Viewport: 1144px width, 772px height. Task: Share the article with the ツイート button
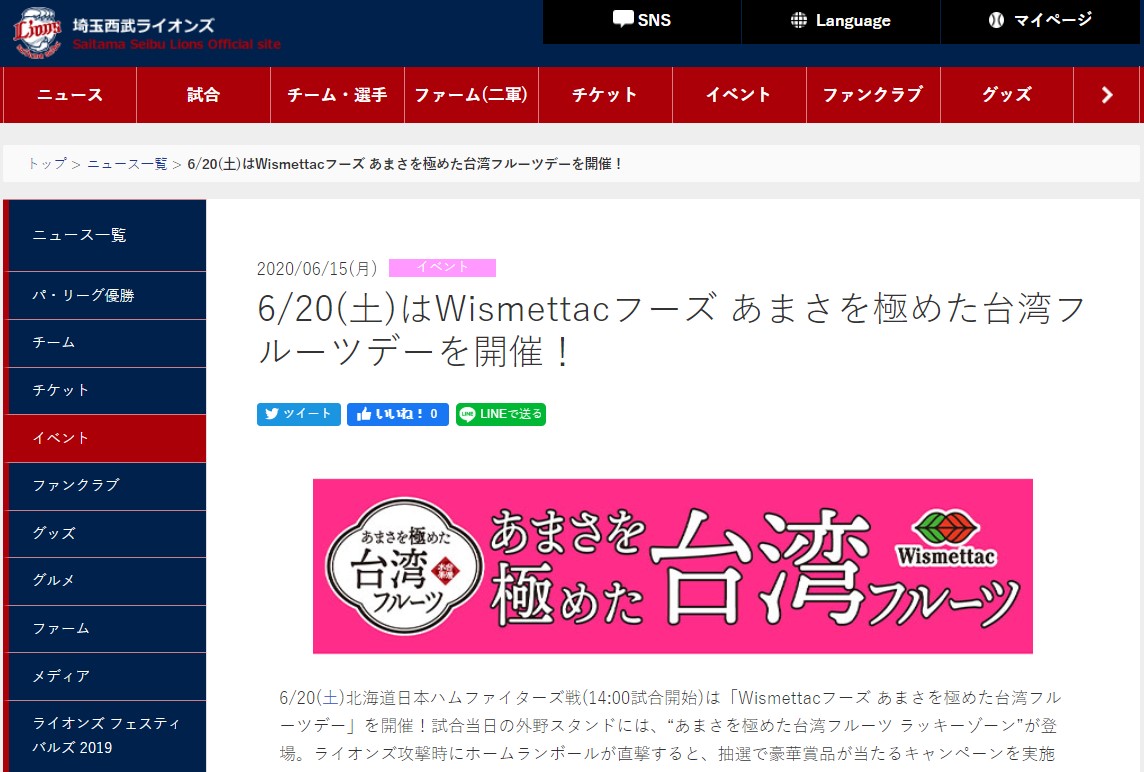298,414
